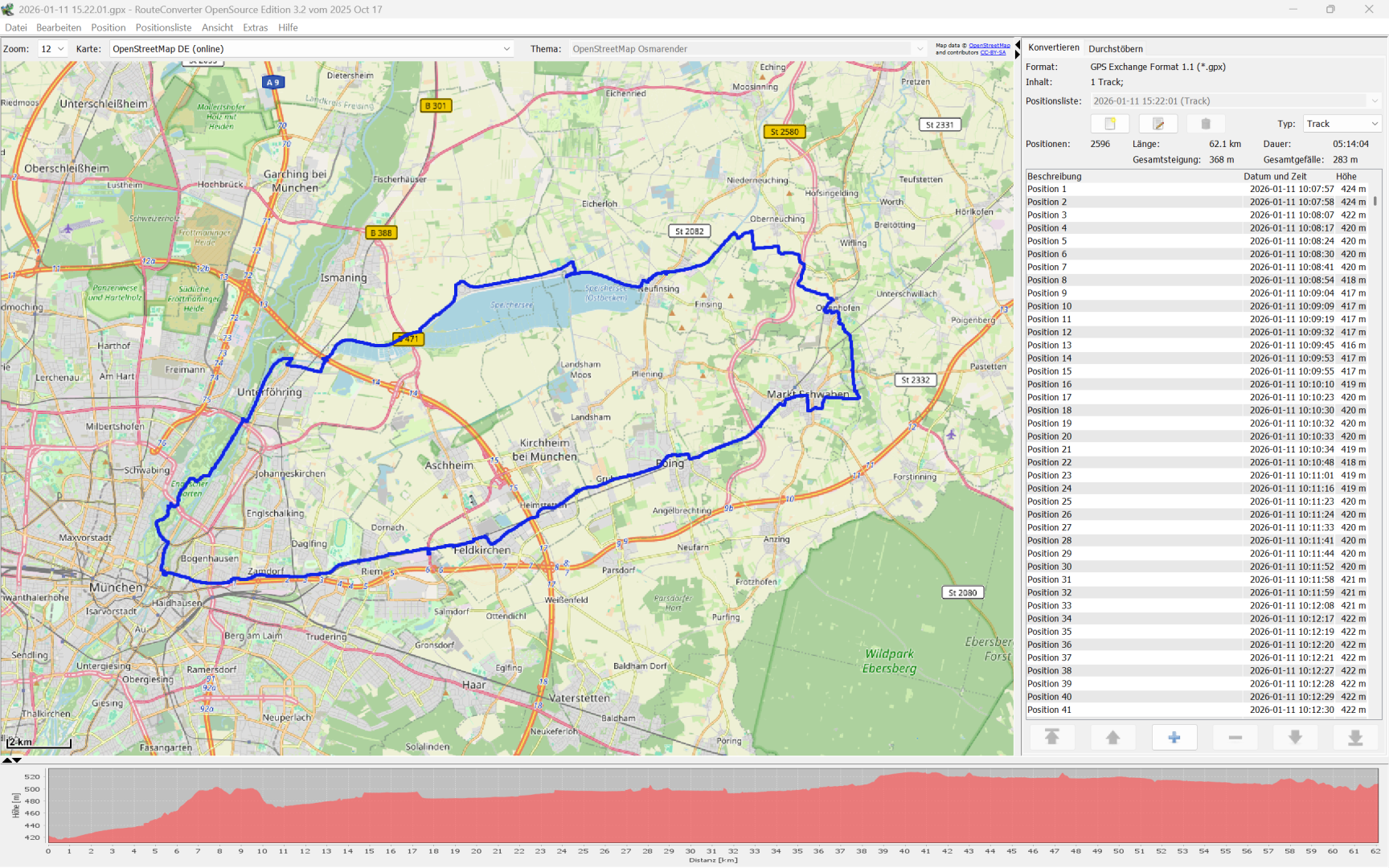
Task: Open the OpenStreetMap attribution link
Action: pyautogui.click(x=989, y=45)
